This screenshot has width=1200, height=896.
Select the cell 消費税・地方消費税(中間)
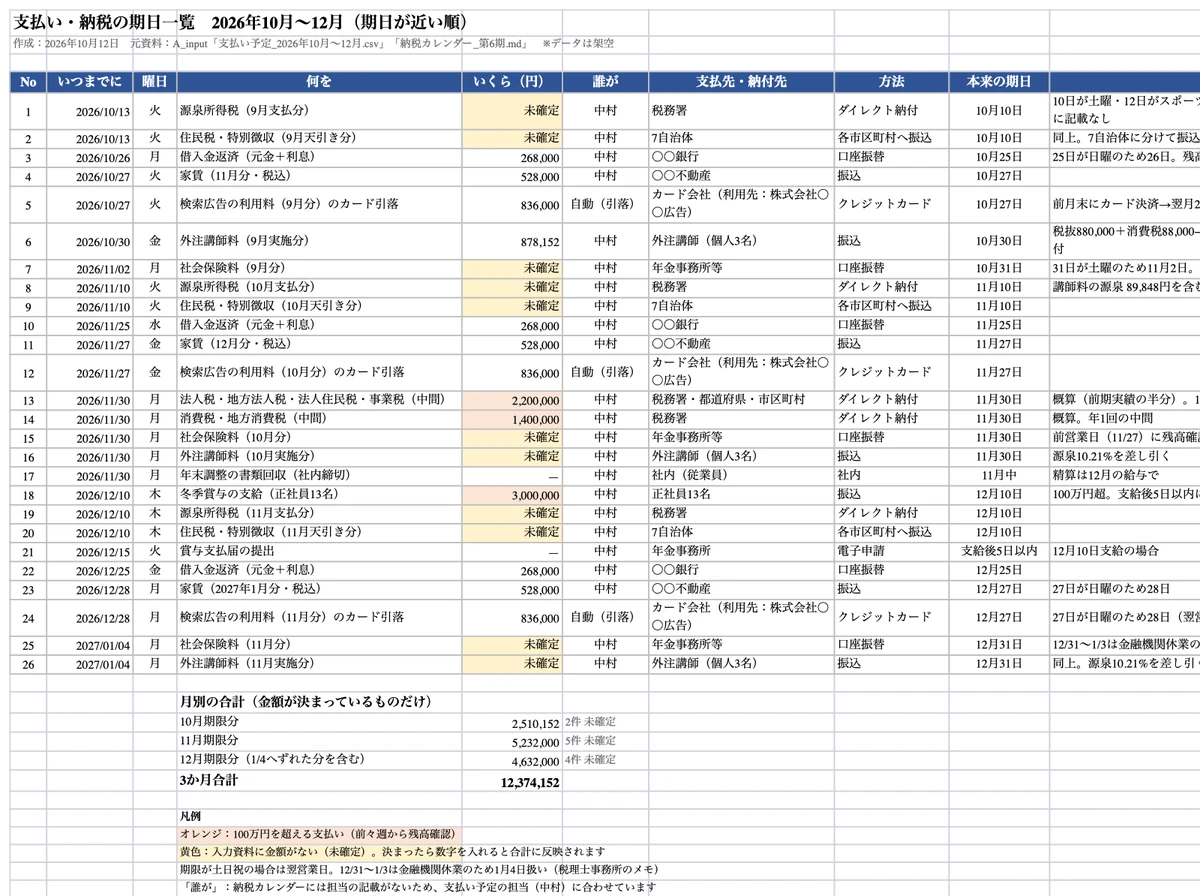pos(319,419)
